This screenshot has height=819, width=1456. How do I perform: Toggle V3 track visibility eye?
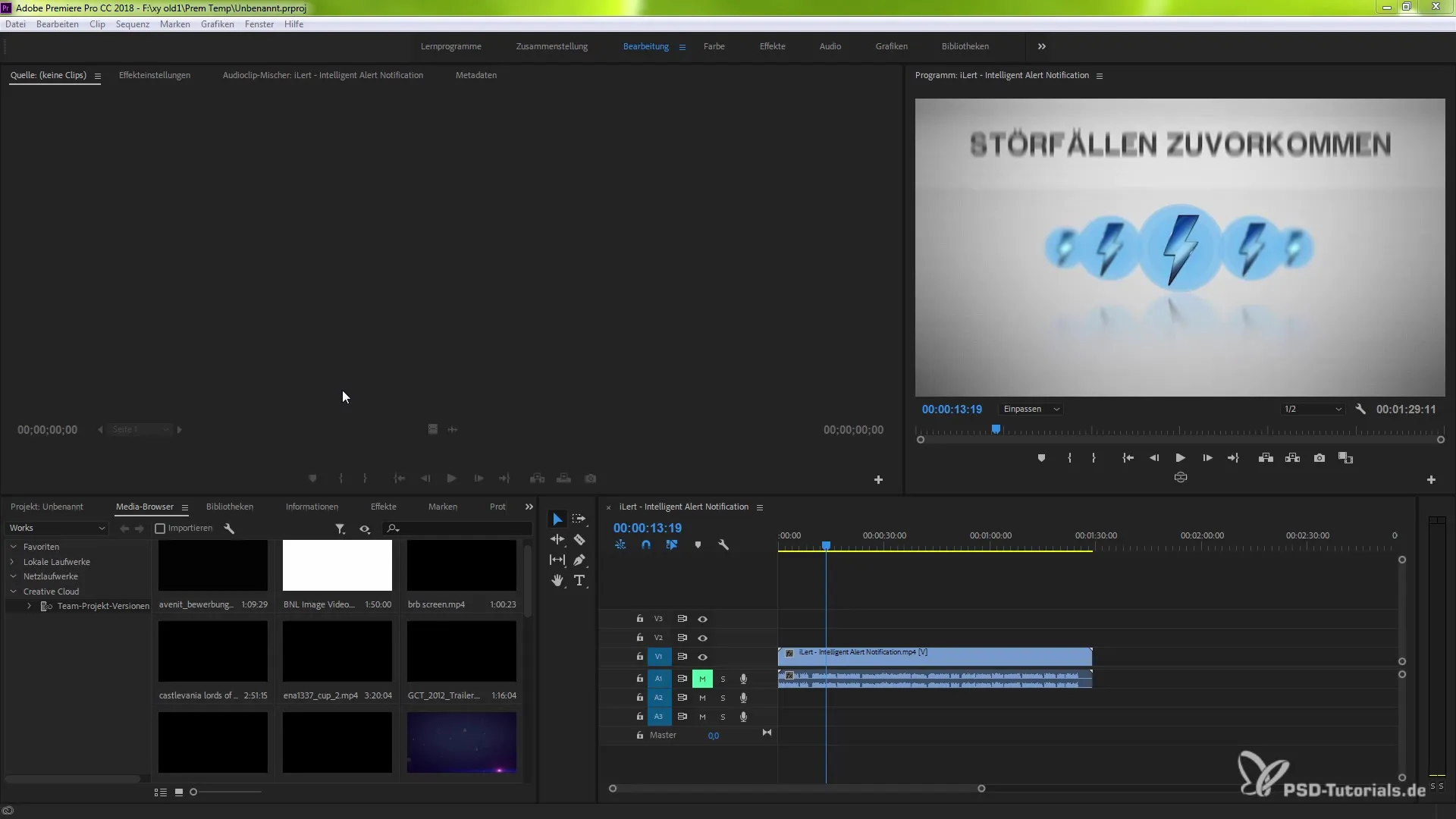(702, 619)
